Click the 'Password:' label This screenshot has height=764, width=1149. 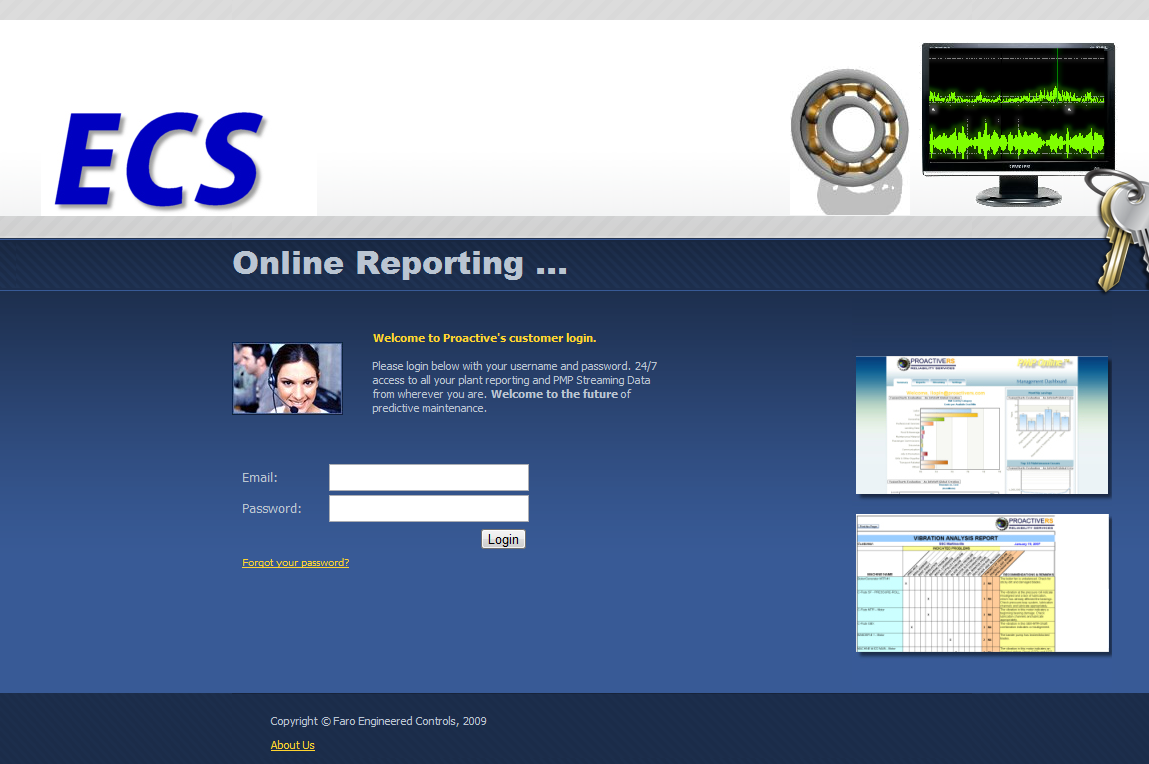[x=272, y=508]
